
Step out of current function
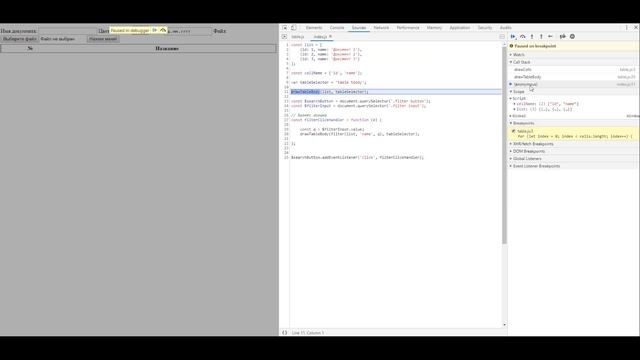click(541, 37)
